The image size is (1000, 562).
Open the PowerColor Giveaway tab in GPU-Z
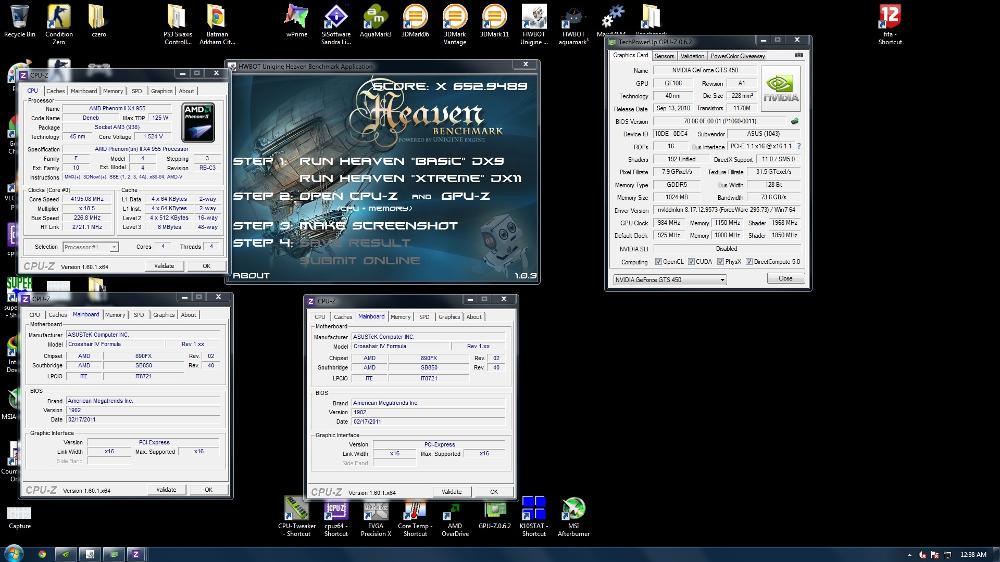pyautogui.click(x=737, y=55)
